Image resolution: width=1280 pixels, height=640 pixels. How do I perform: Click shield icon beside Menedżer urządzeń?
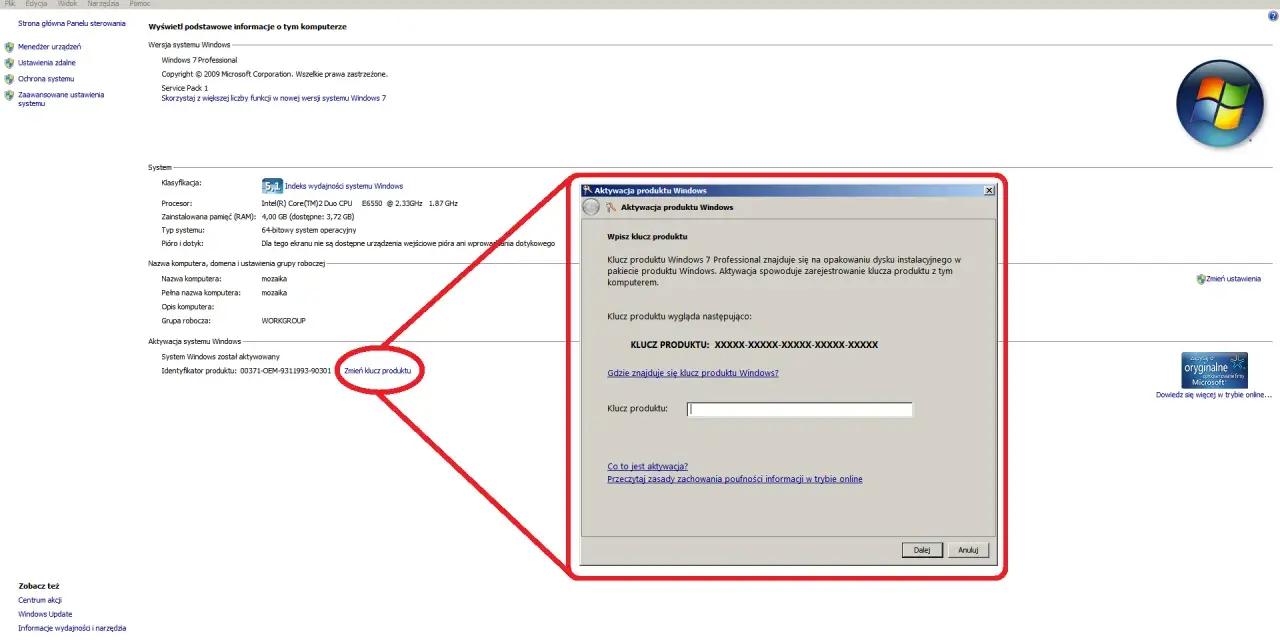click(x=9, y=47)
